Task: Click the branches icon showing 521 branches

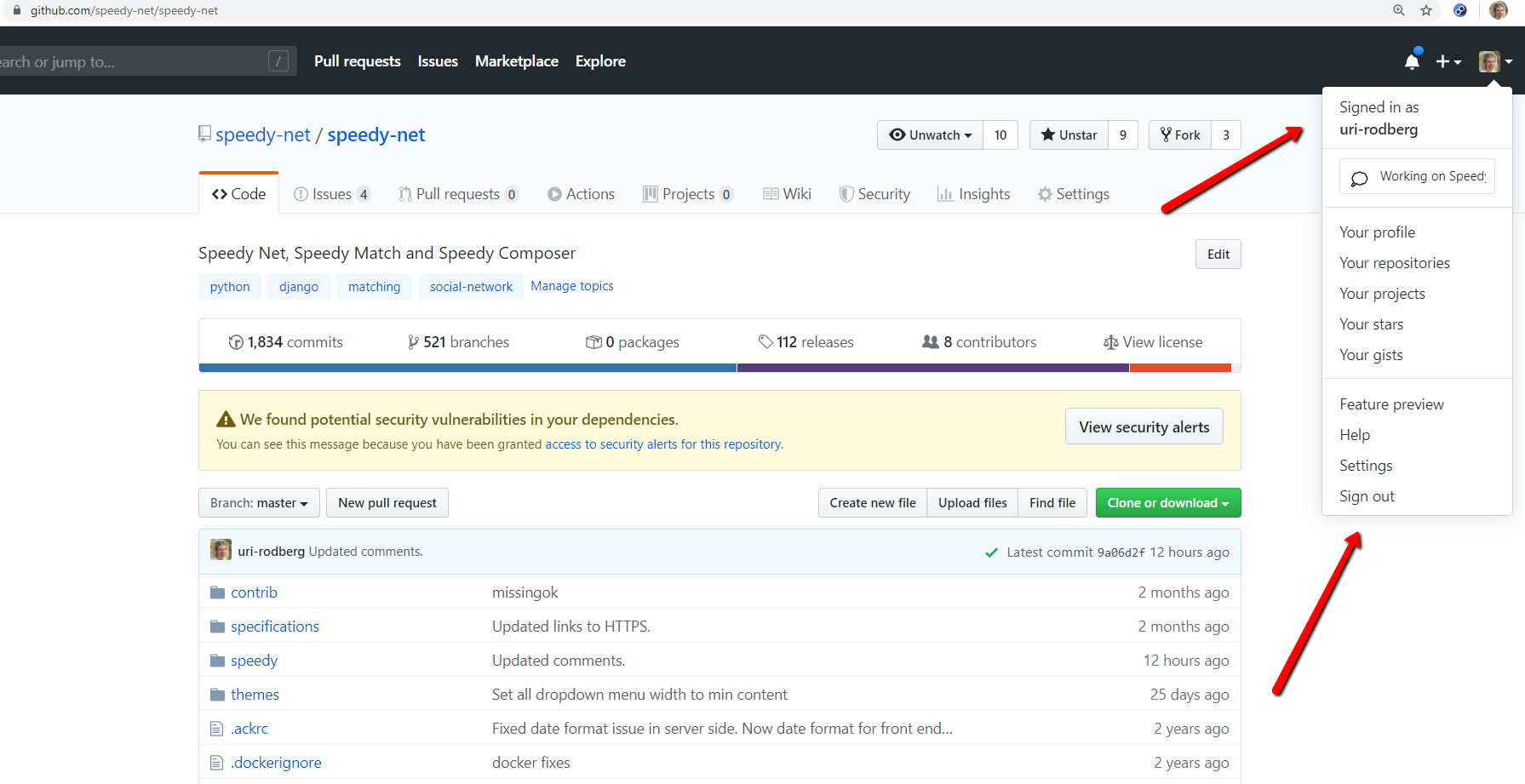Action: pos(414,341)
